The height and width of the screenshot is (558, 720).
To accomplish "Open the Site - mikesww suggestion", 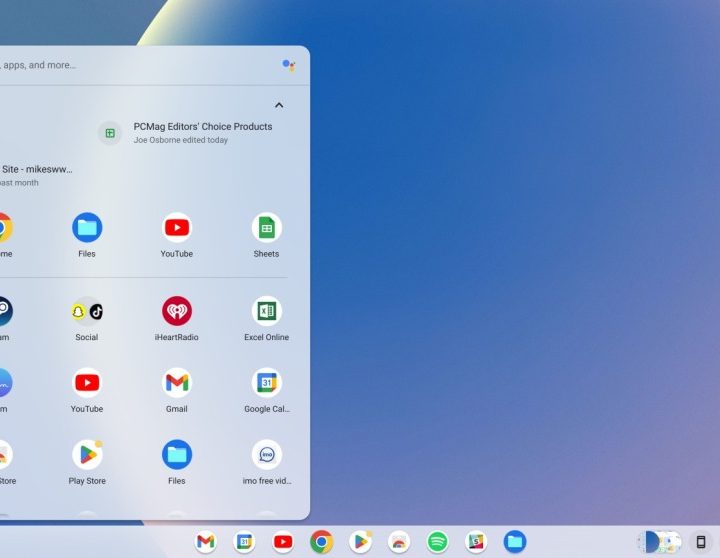I will [37, 175].
